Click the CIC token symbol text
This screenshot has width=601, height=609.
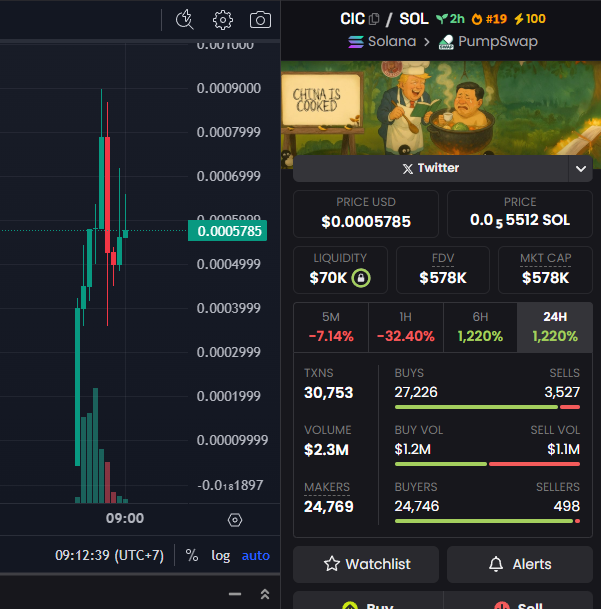pyautogui.click(x=353, y=19)
